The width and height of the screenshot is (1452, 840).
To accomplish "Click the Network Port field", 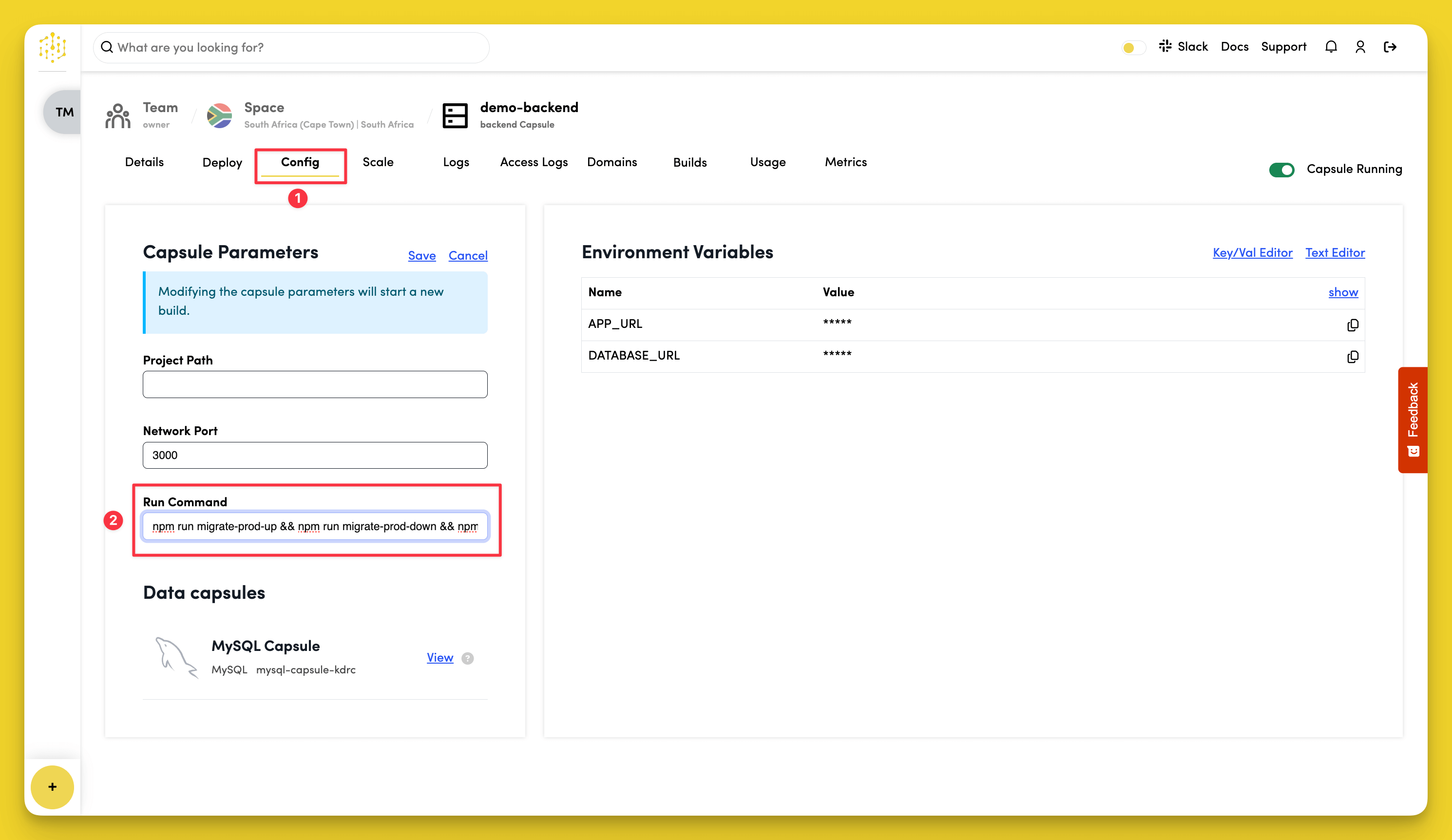I will pyautogui.click(x=315, y=455).
